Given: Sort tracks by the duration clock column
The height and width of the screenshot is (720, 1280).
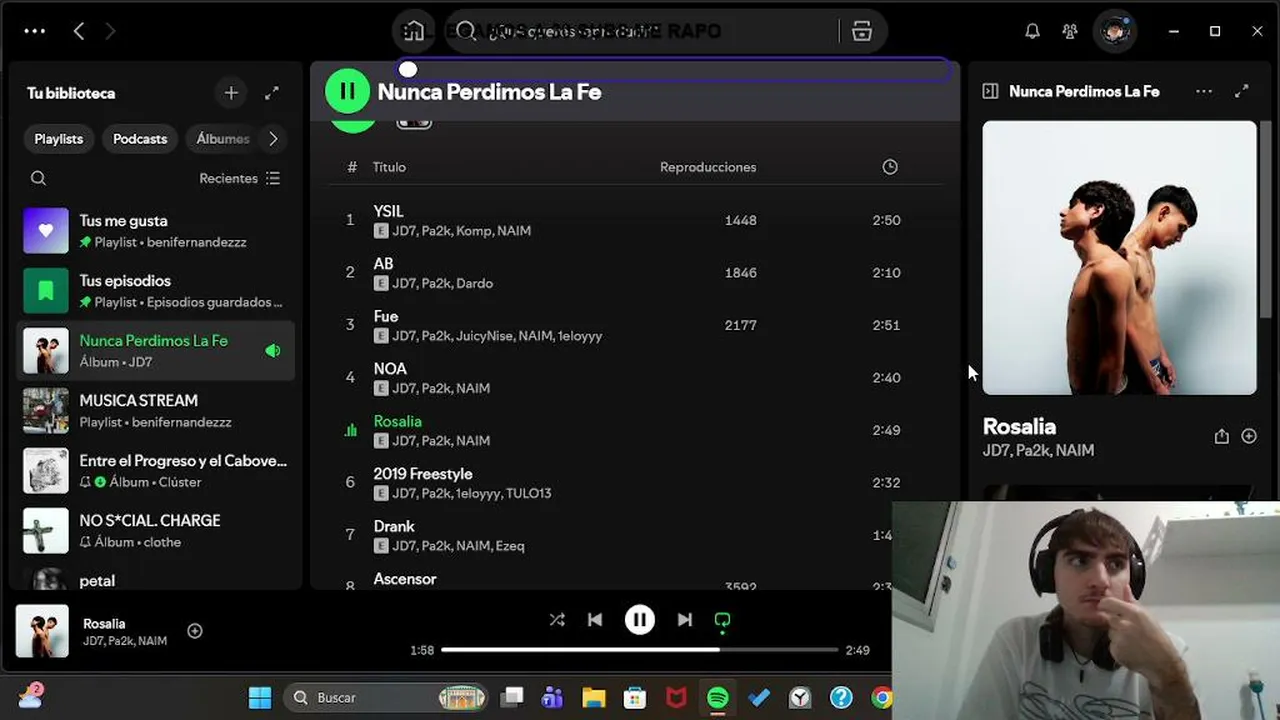Looking at the screenshot, I should (890, 167).
